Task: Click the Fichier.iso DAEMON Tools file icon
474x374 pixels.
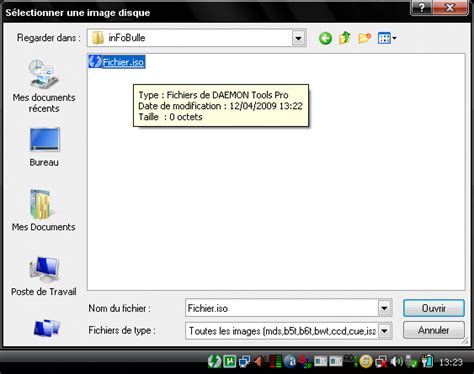Action: [95, 62]
